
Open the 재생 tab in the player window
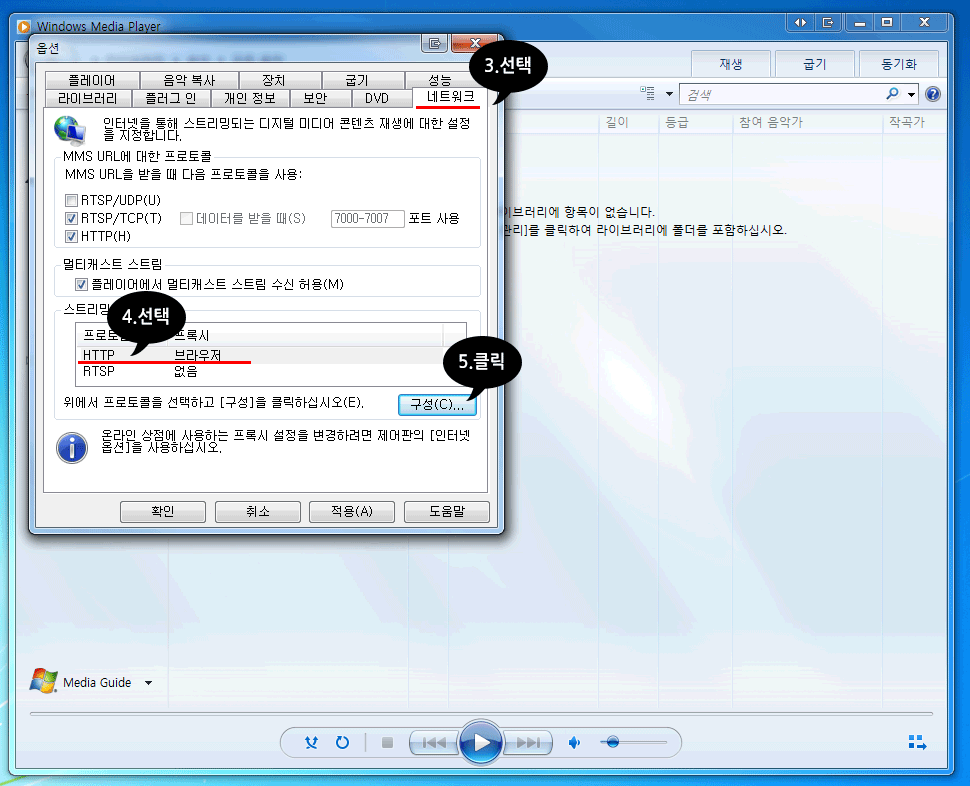(x=731, y=64)
